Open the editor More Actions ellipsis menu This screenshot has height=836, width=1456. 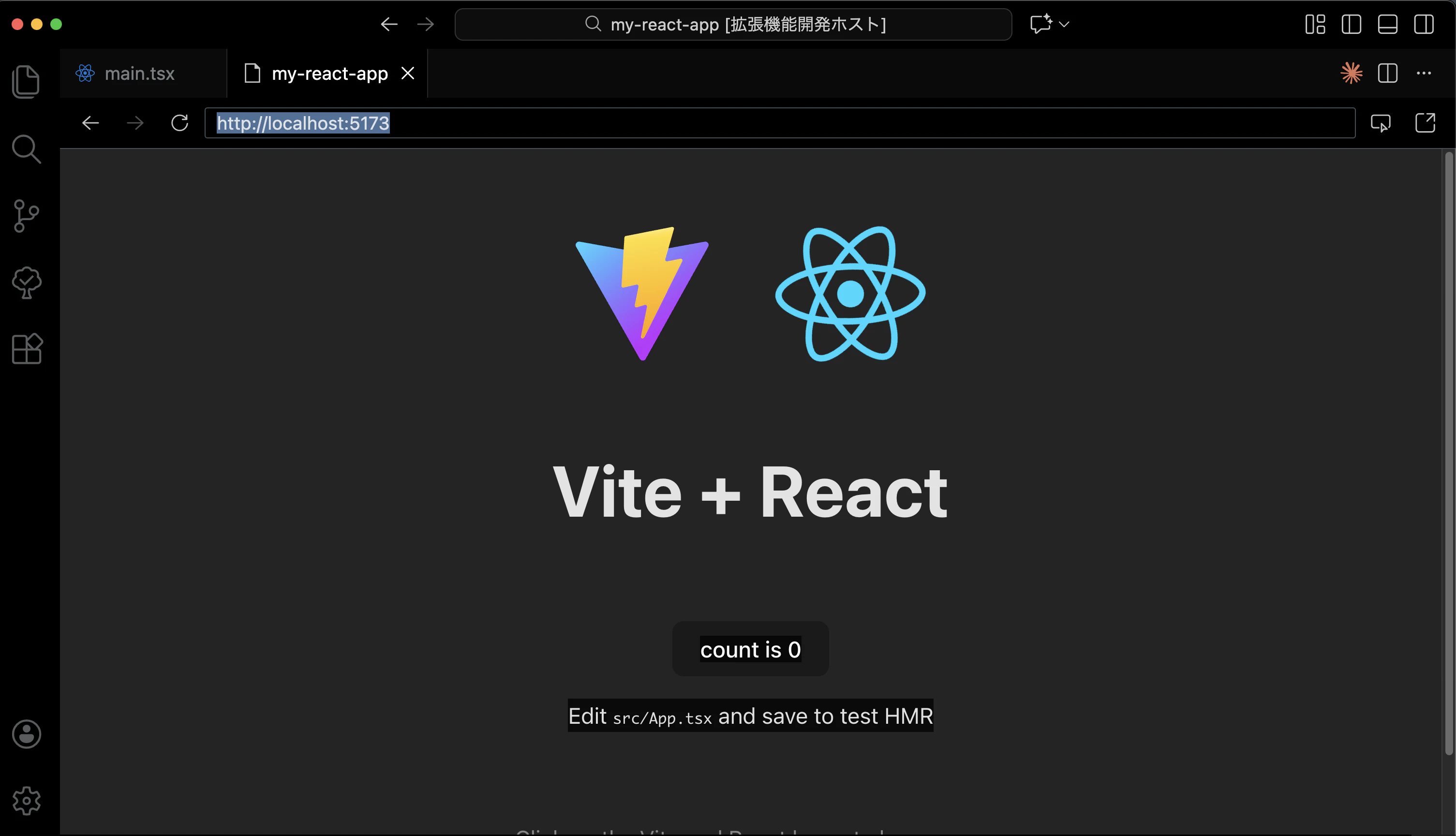coord(1424,73)
